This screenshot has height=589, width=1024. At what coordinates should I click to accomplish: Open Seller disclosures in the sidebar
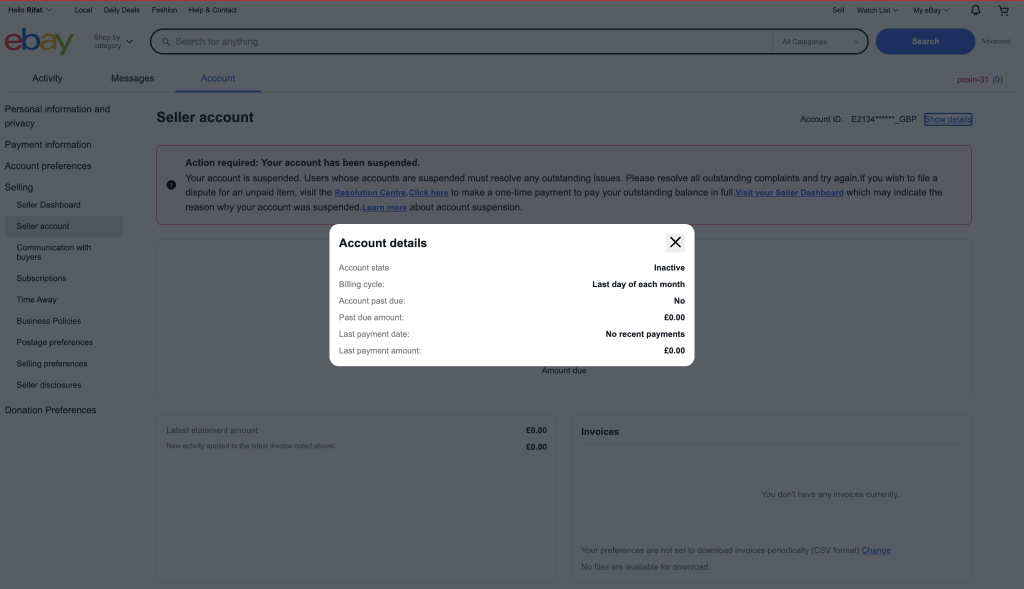pos(49,385)
